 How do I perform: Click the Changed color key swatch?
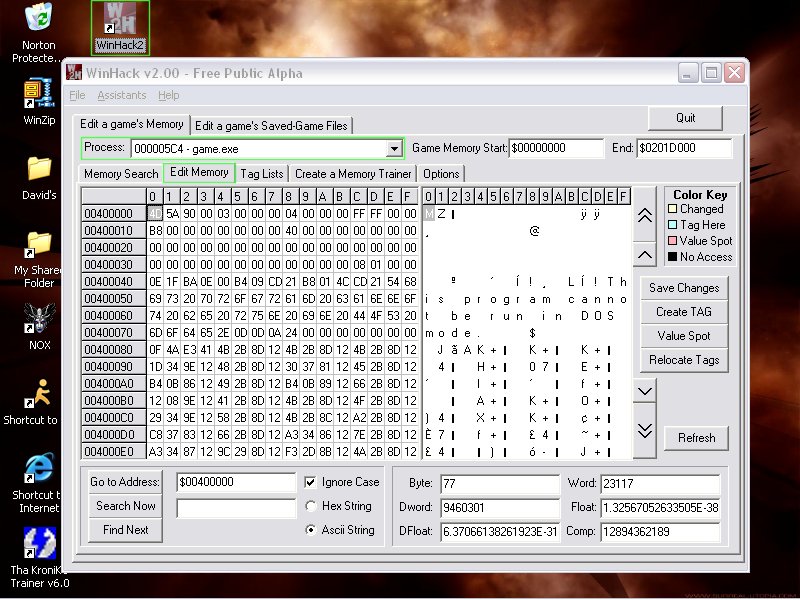(672, 209)
